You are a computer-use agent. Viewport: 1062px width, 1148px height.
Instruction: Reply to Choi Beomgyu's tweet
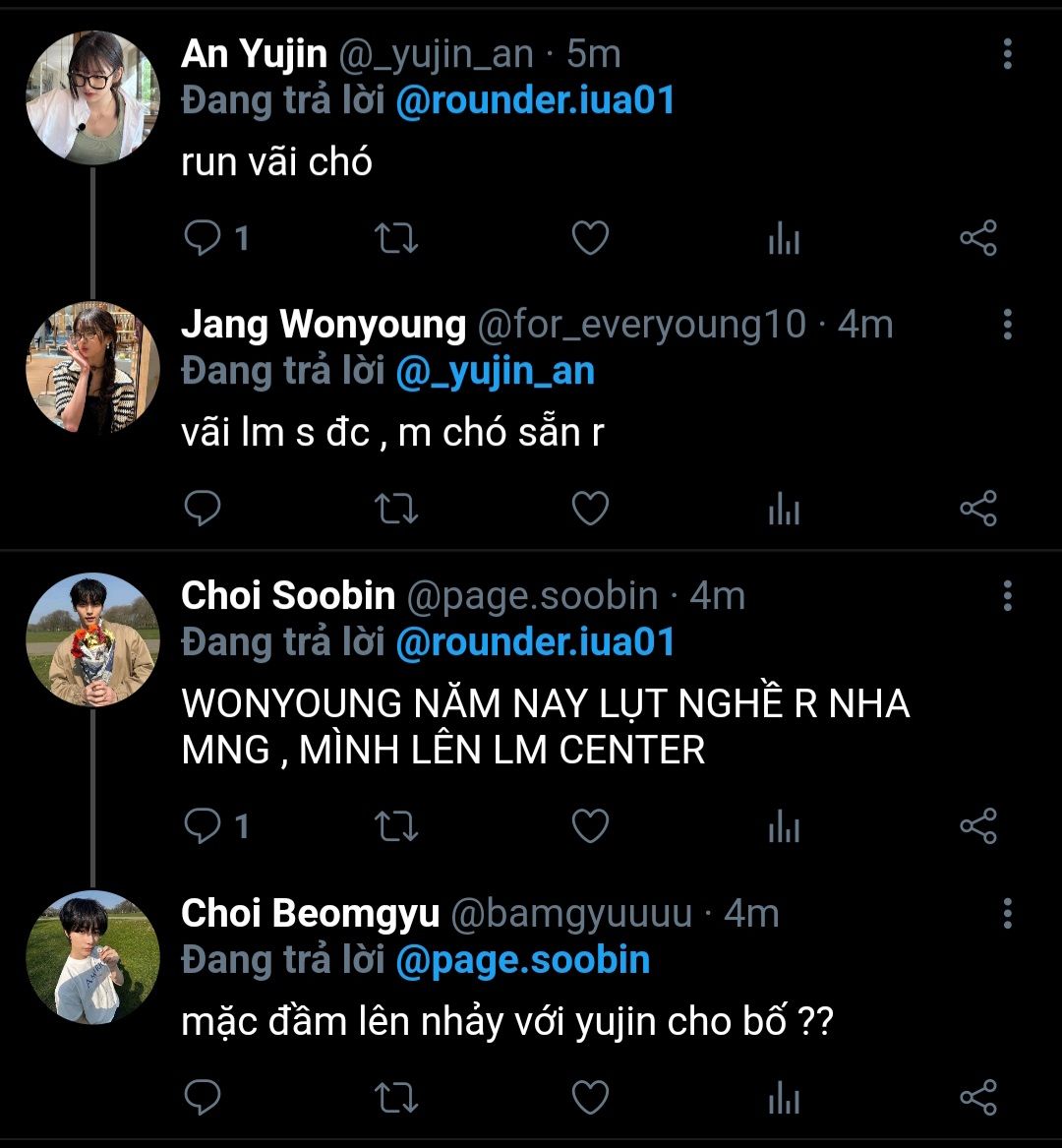pyautogui.click(x=204, y=1098)
